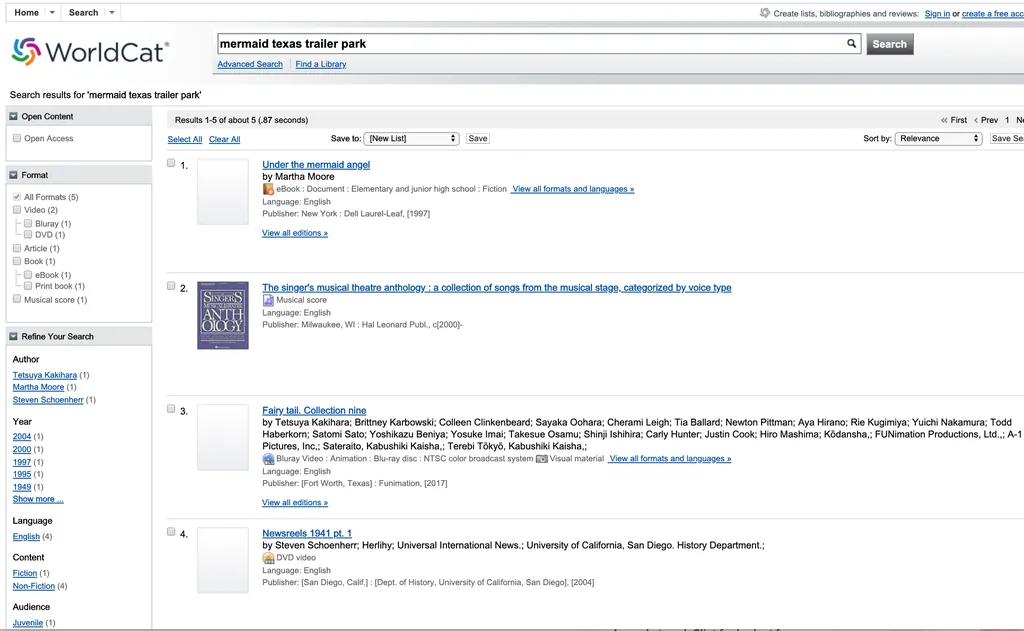The height and width of the screenshot is (631, 1024).
Task: Toggle the All Formats checkbox
Action: click(17, 197)
